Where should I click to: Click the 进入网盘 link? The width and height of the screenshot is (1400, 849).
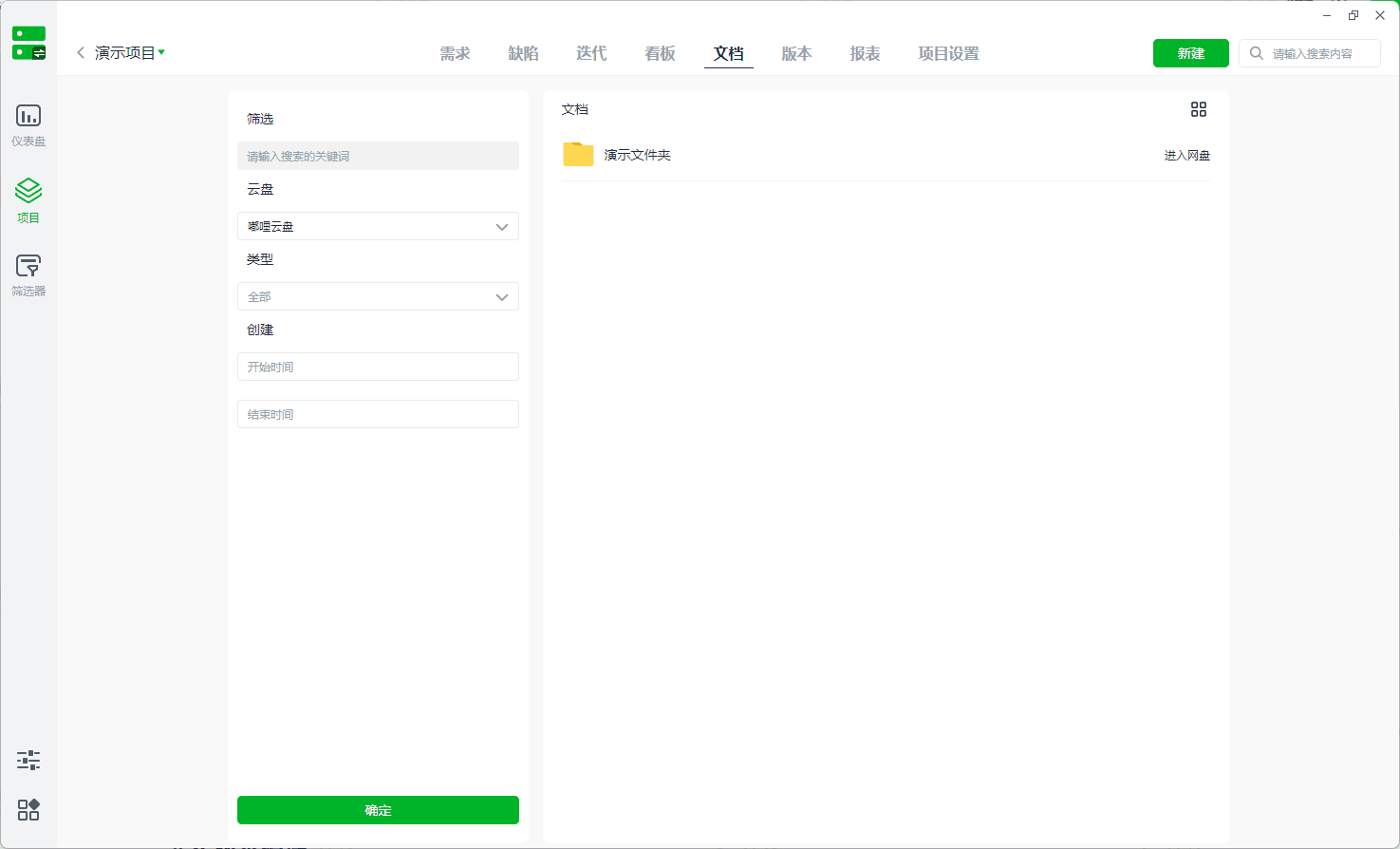(x=1187, y=155)
